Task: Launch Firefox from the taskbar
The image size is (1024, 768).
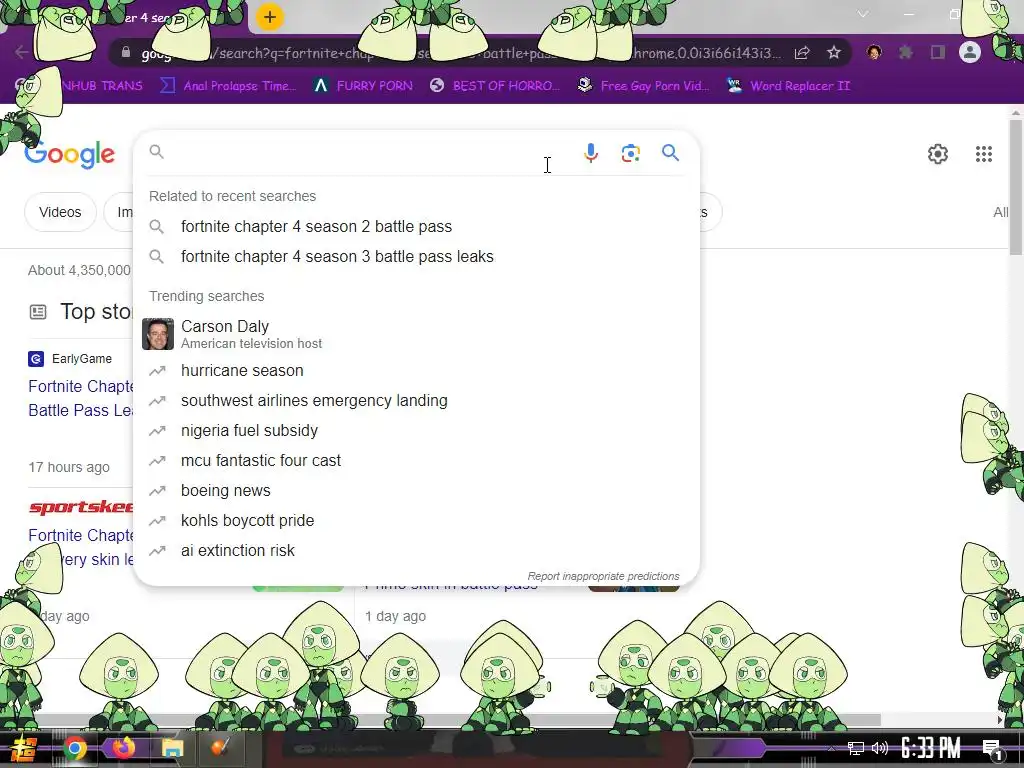Action: [x=123, y=748]
